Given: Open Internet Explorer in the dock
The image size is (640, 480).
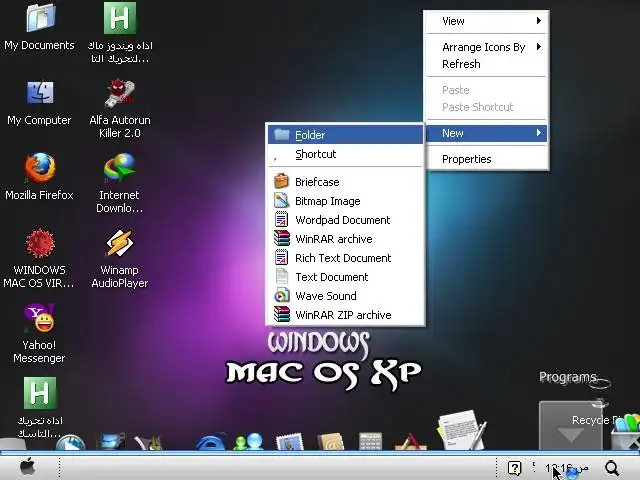Looking at the screenshot, I should click(x=211, y=442).
